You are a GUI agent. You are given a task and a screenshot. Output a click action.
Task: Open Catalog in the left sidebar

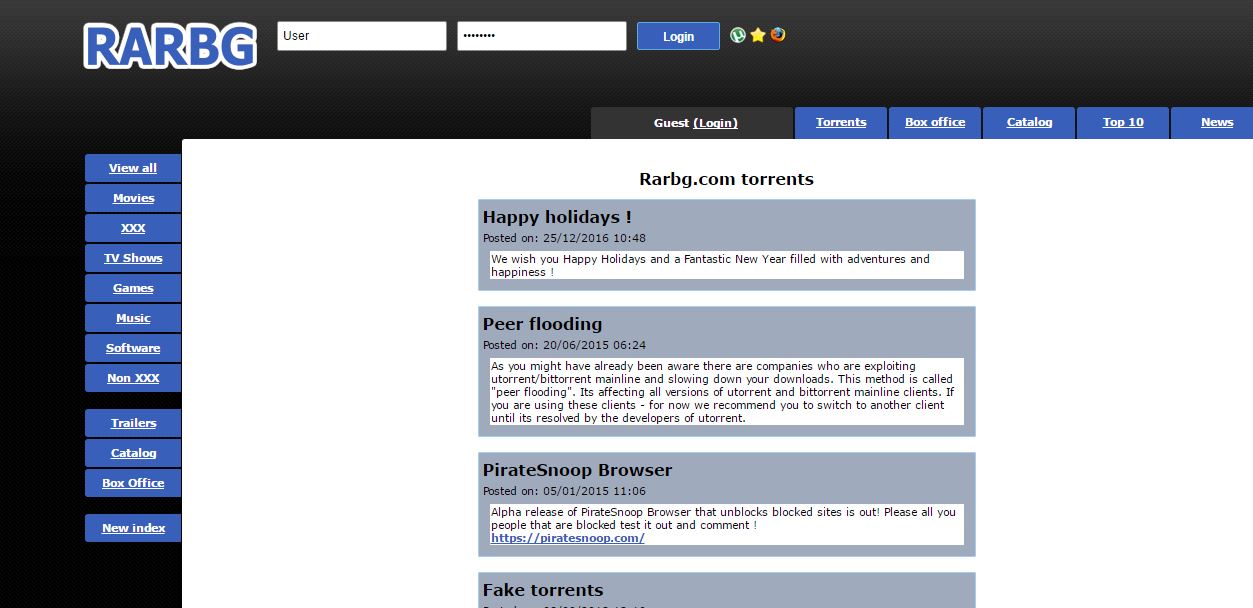(x=133, y=453)
